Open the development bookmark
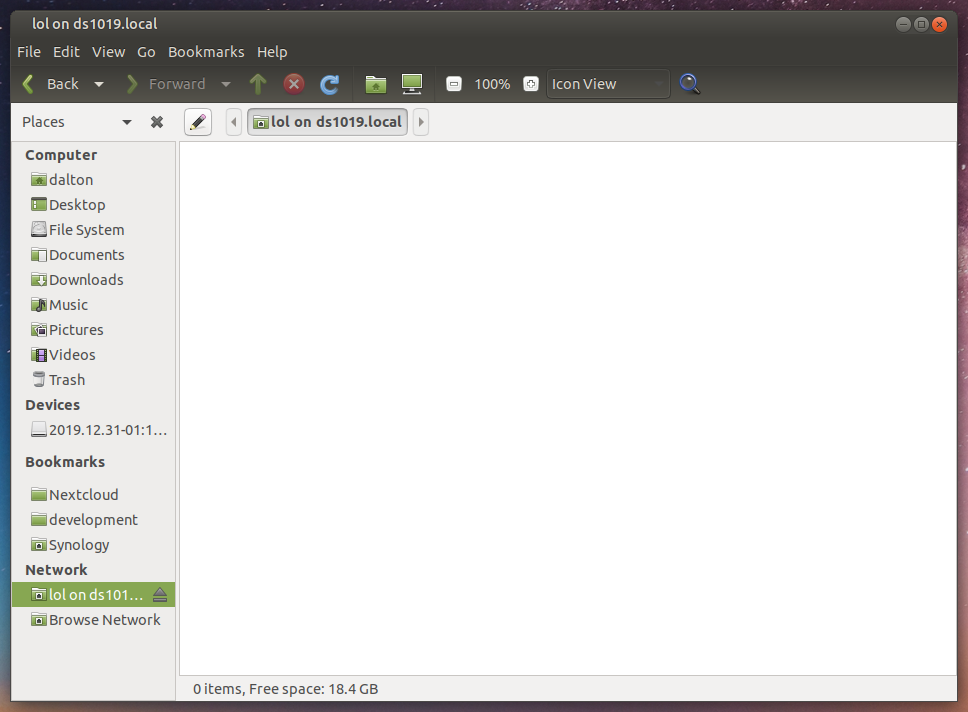 pos(93,520)
